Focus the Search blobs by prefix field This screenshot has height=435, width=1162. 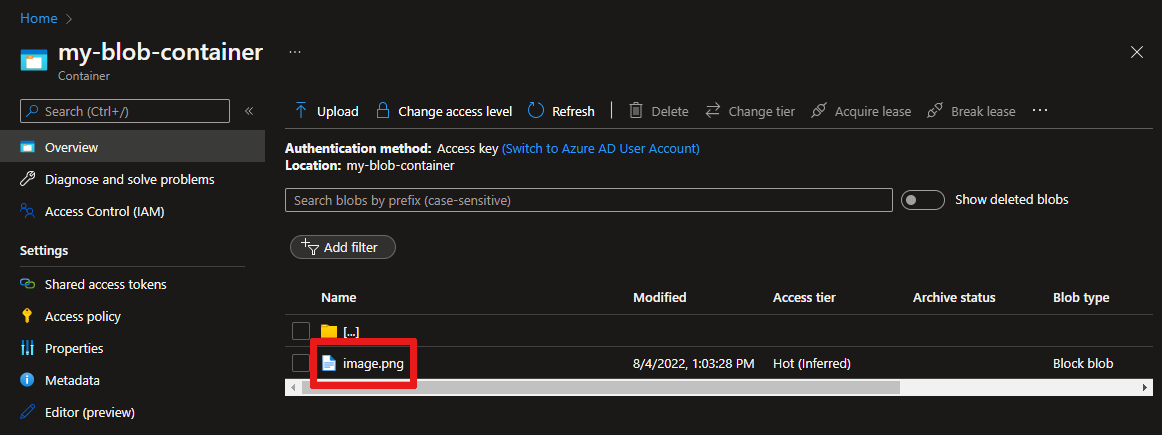(x=588, y=200)
